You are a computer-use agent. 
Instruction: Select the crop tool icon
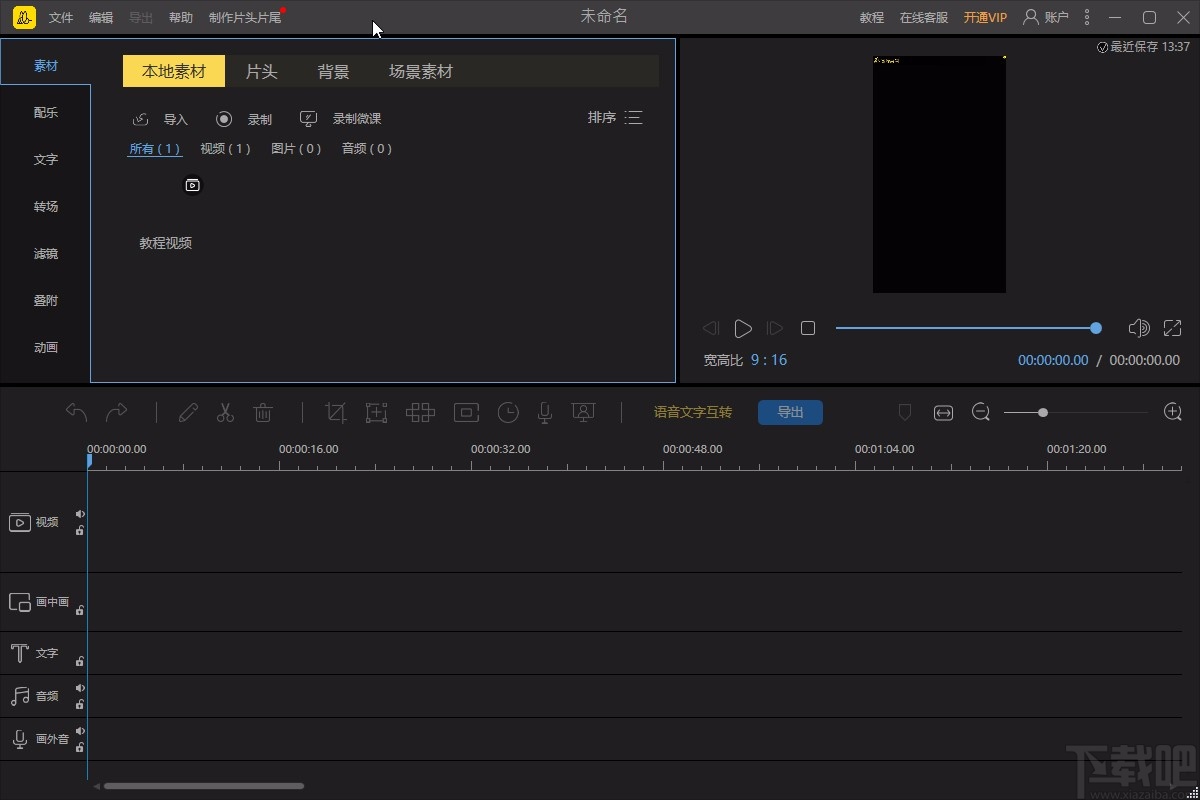coord(336,412)
